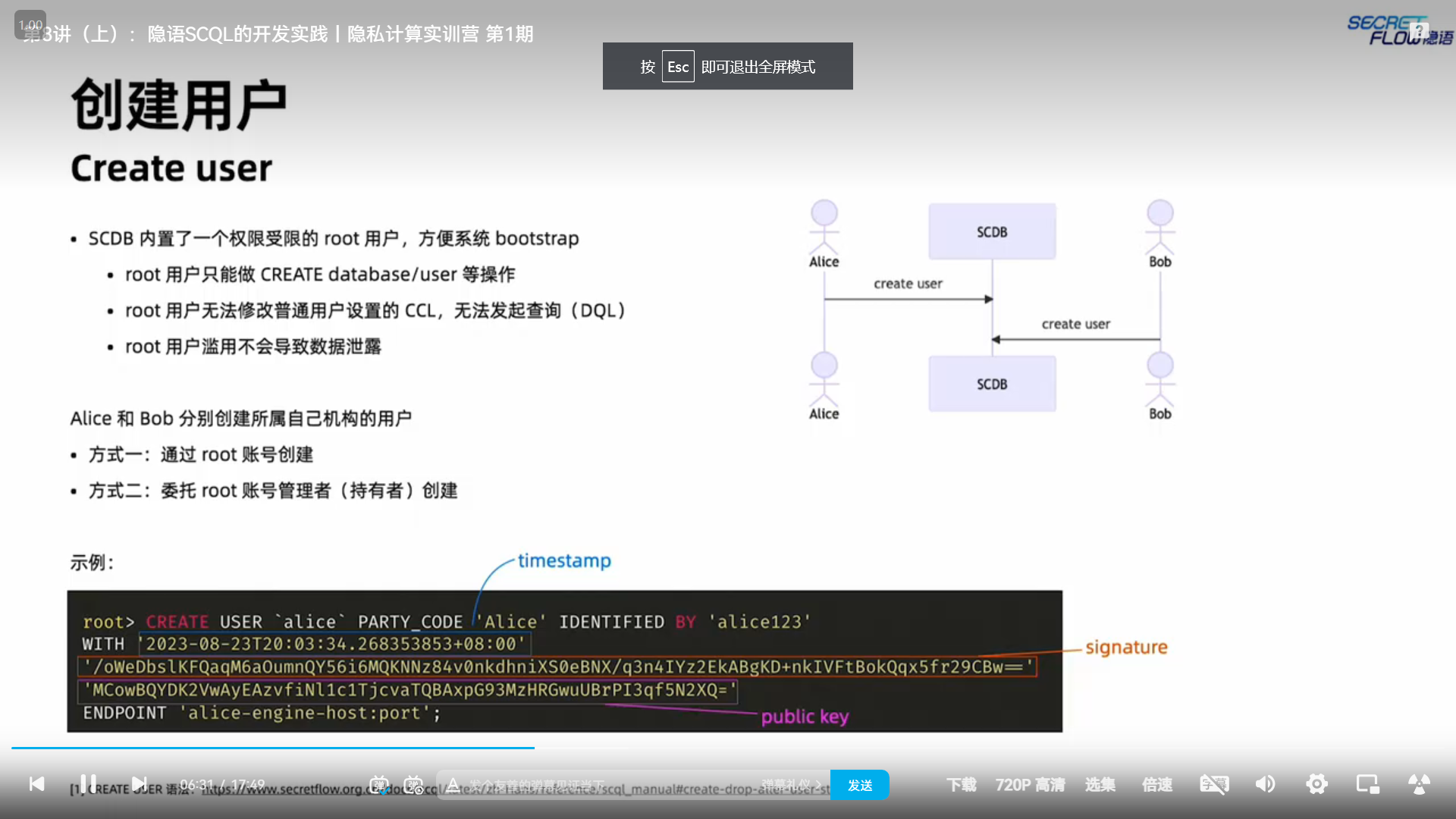Click the 下载 download button
Viewport: 1456px width, 819px height.
pyautogui.click(x=961, y=785)
